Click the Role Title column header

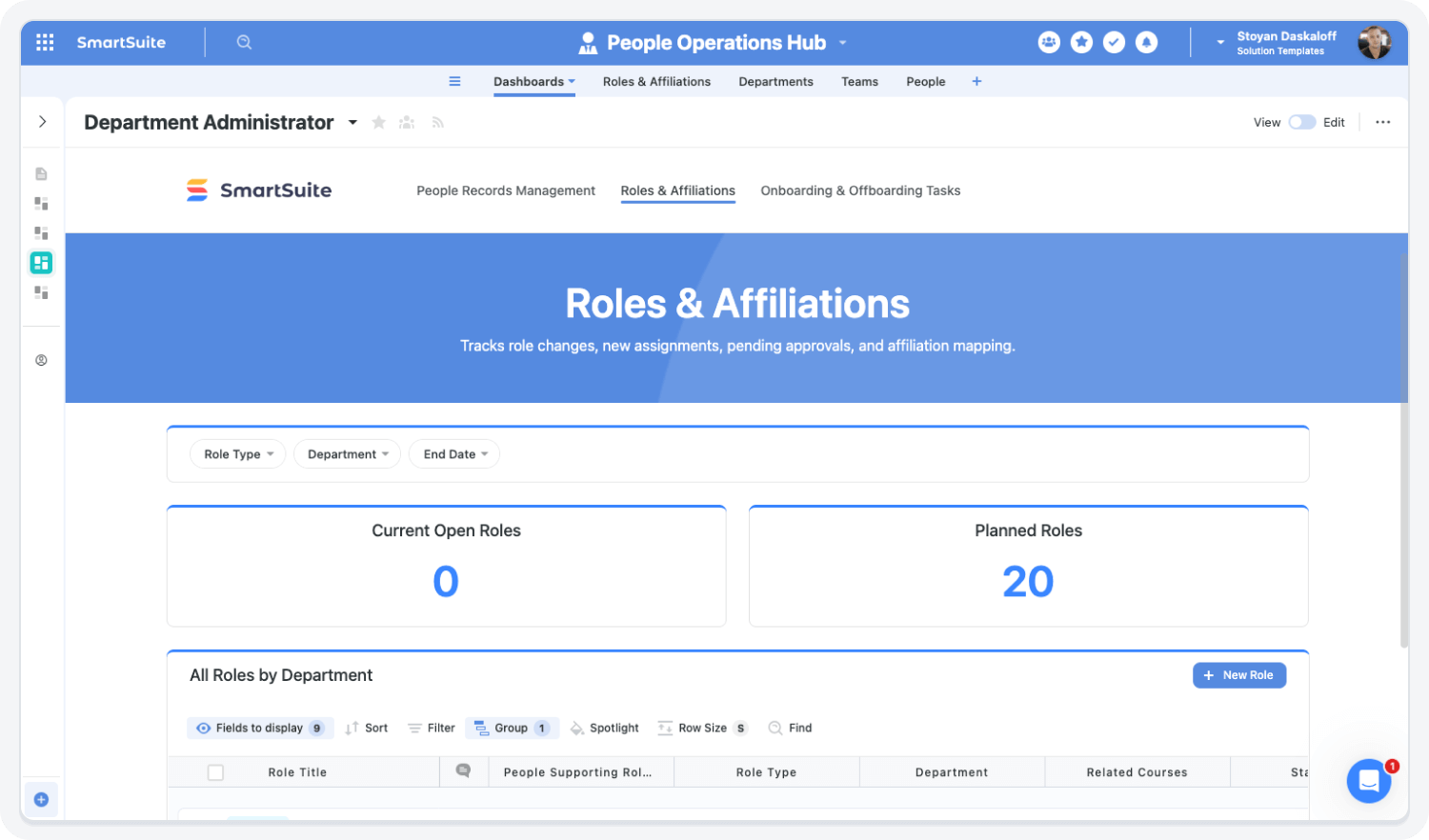click(x=297, y=772)
